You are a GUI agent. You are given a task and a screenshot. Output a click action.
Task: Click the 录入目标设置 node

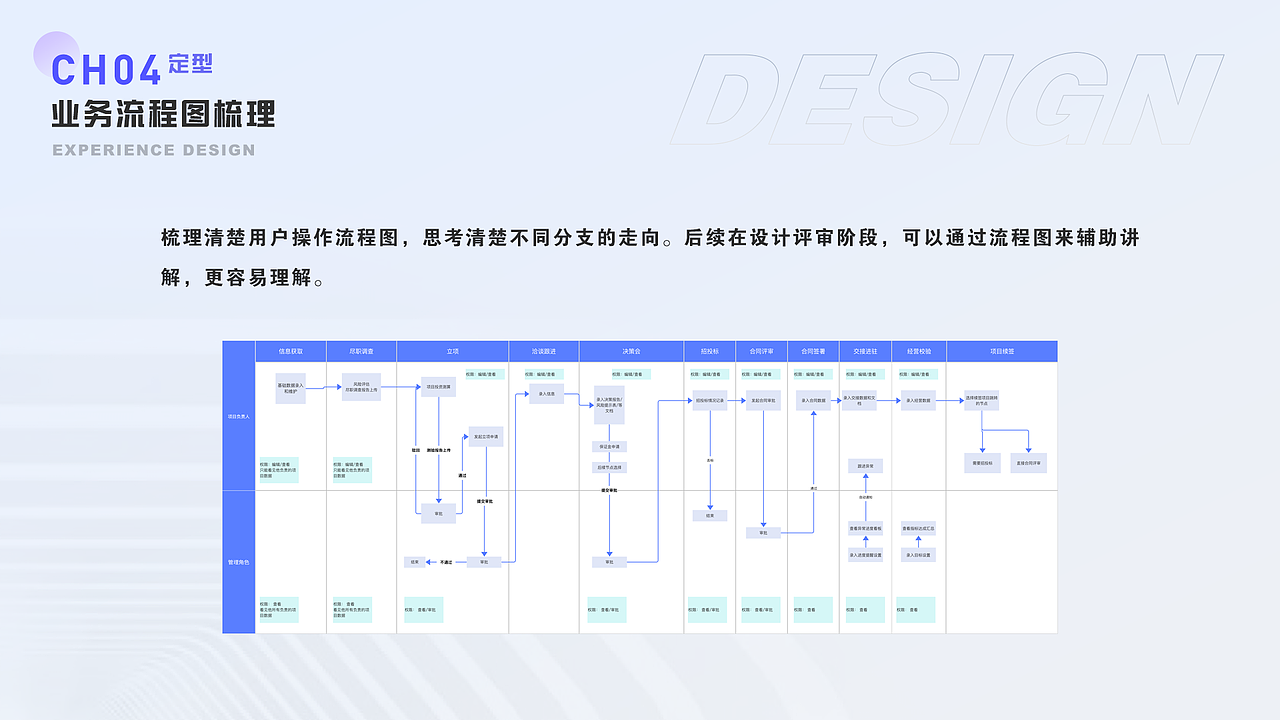[919, 555]
